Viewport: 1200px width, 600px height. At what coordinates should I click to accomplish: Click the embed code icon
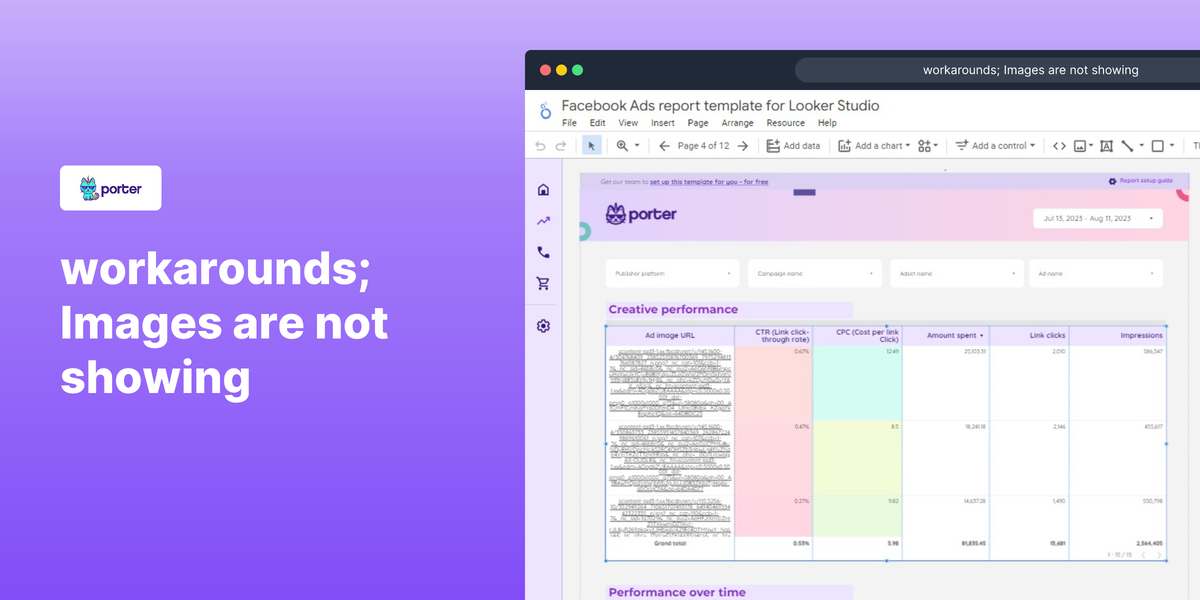click(x=1059, y=145)
